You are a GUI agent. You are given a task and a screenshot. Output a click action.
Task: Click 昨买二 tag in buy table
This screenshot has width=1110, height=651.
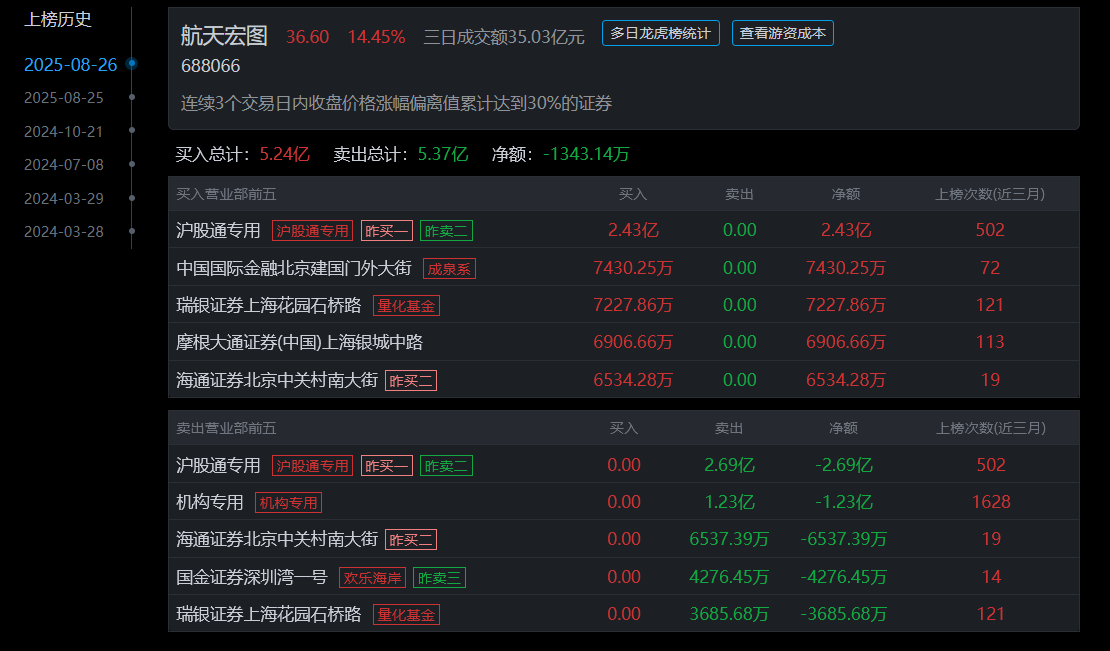coord(411,381)
